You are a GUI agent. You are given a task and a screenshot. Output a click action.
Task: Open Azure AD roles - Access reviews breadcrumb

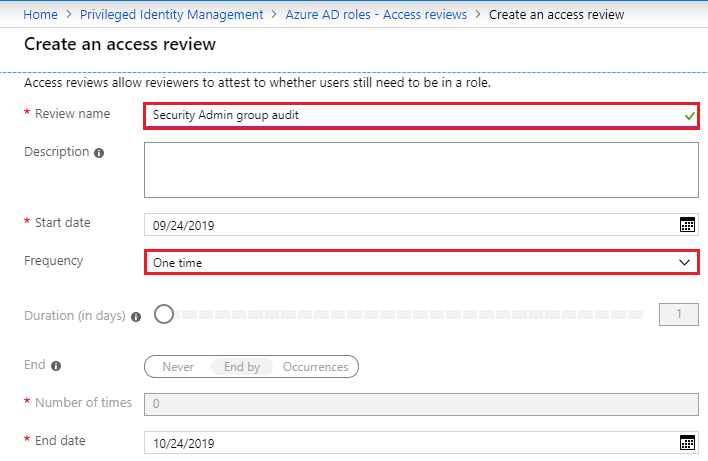coord(376,14)
